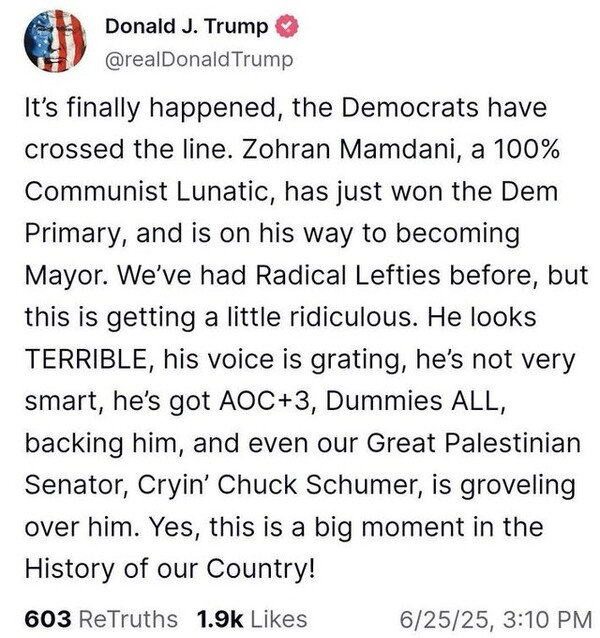Click the Likes label

278,618
